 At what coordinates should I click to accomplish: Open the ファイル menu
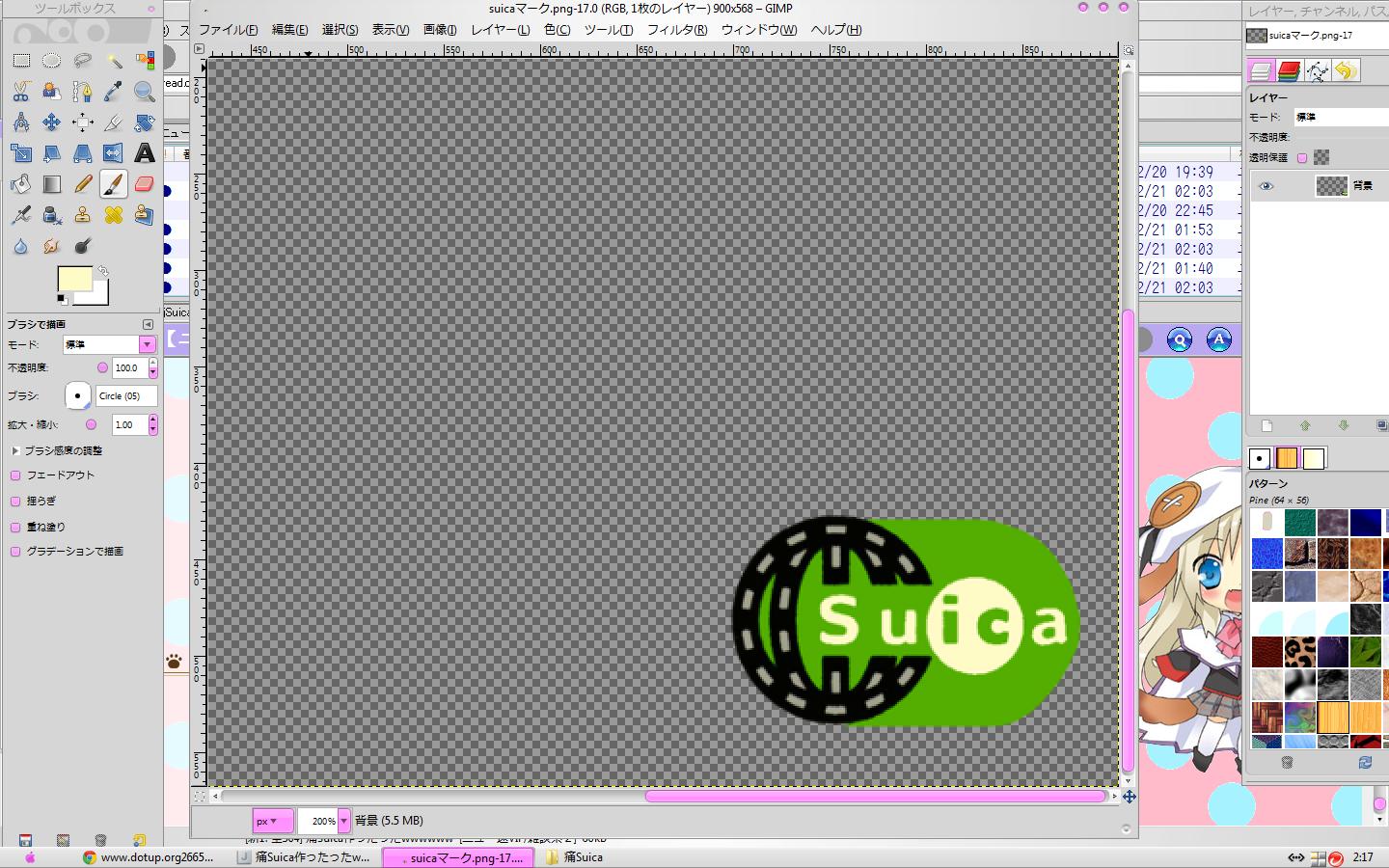pos(229,30)
